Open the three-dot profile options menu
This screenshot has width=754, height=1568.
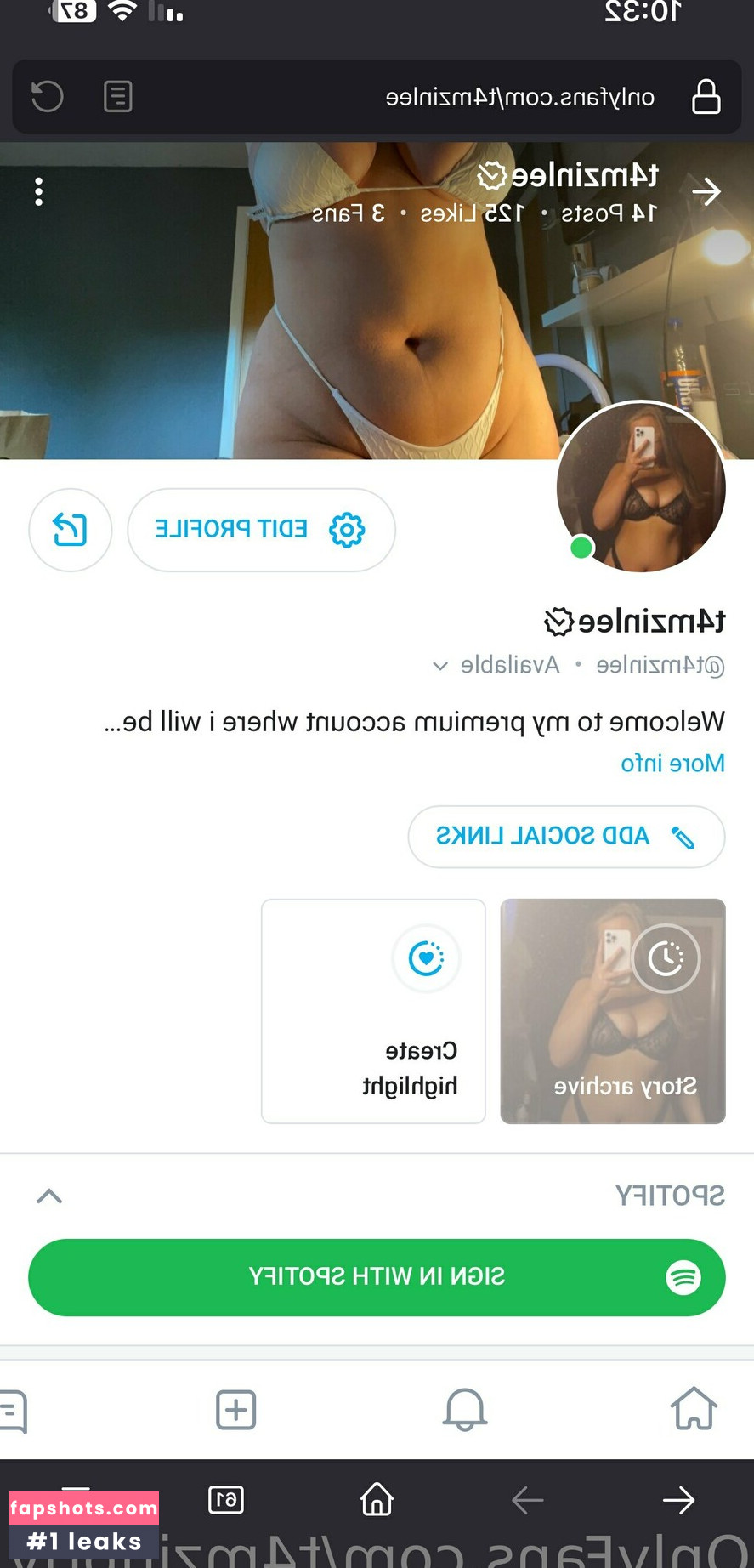point(38,191)
